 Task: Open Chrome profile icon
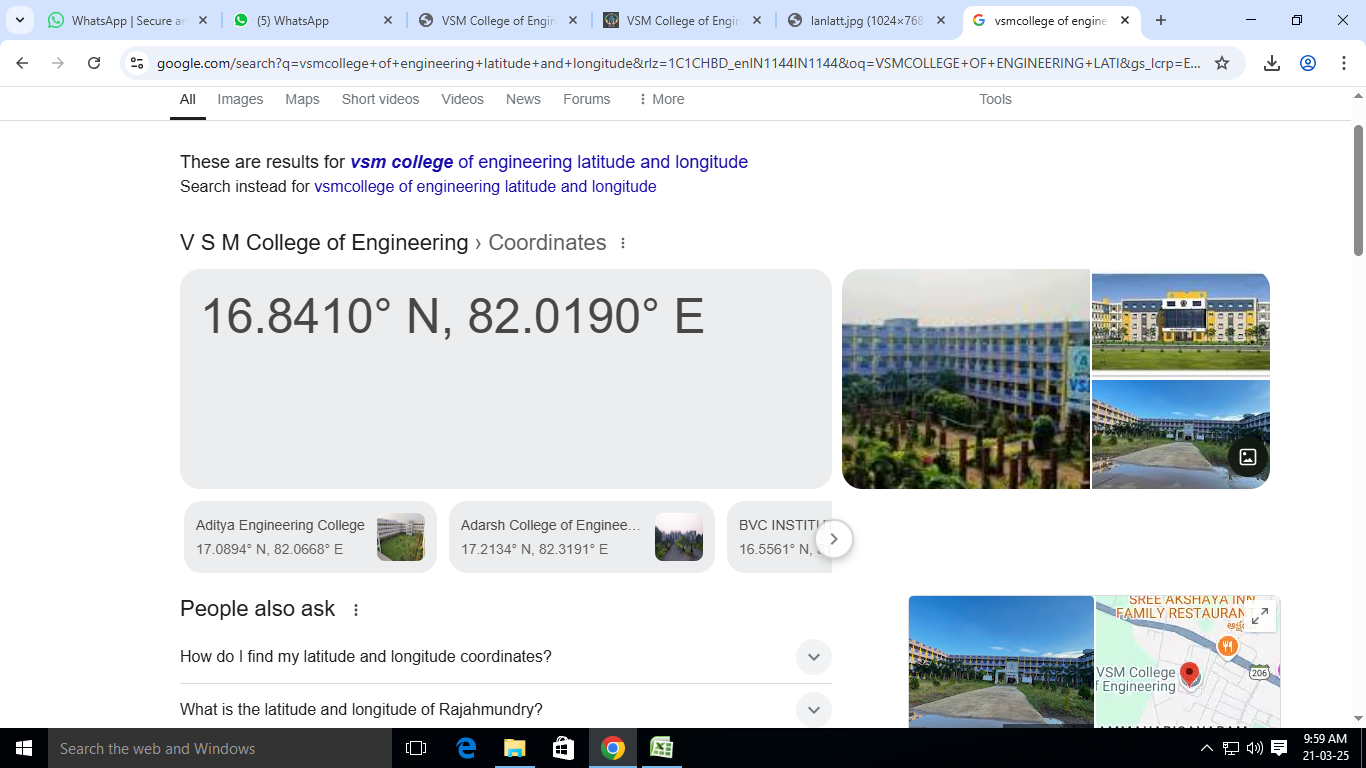(x=1308, y=63)
